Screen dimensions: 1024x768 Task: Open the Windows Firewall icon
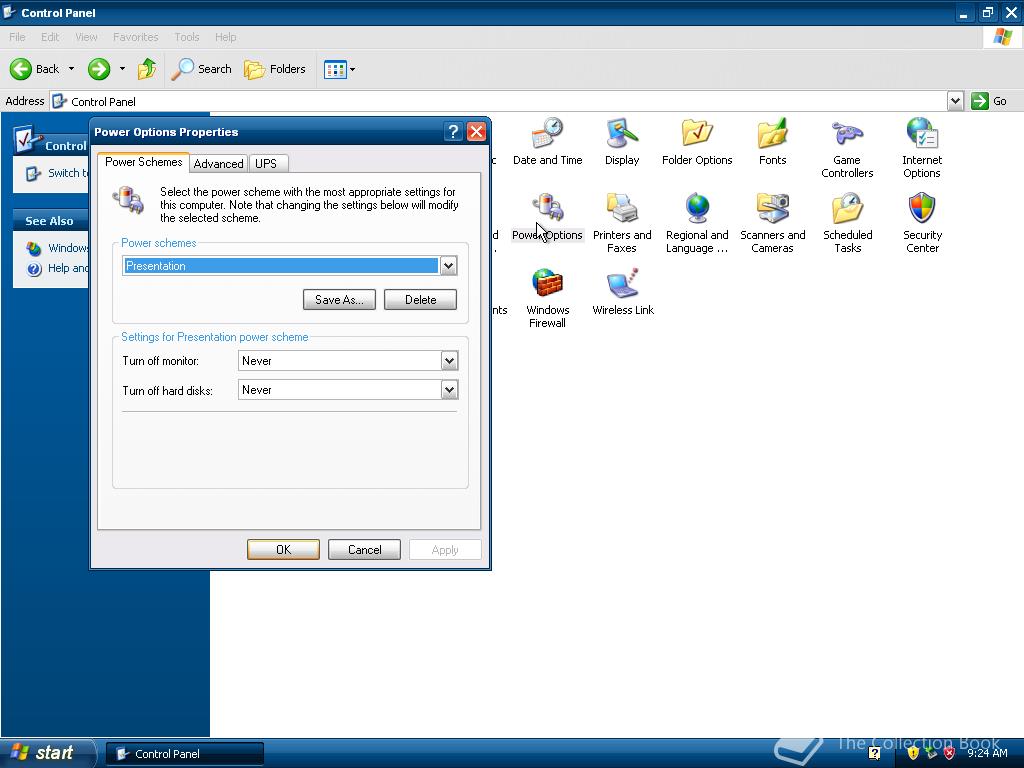[547, 298]
